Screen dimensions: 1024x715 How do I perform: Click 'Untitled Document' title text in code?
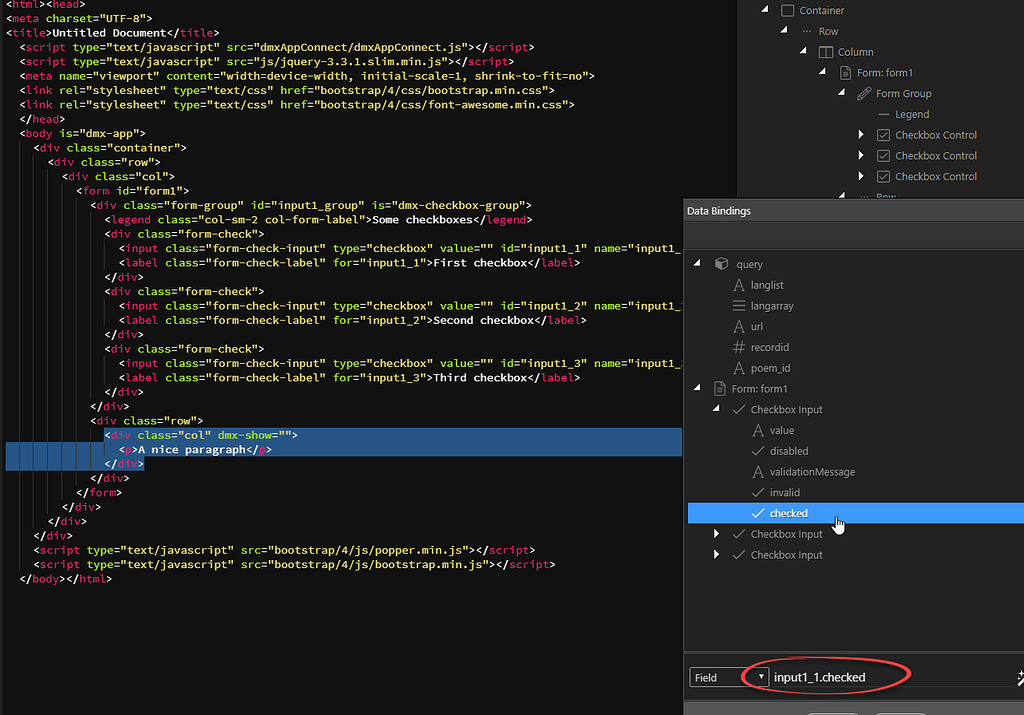pyautogui.click(x=109, y=33)
